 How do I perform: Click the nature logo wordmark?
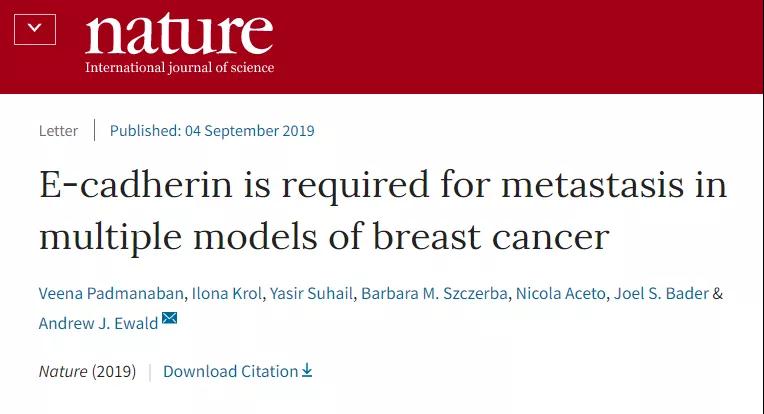point(179,33)
